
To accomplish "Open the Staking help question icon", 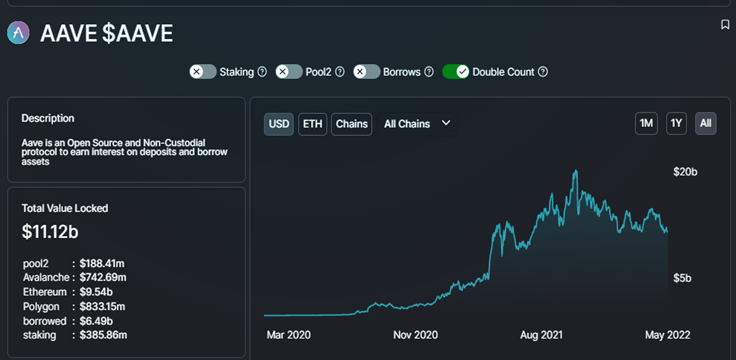I will [x=262, y=72].
